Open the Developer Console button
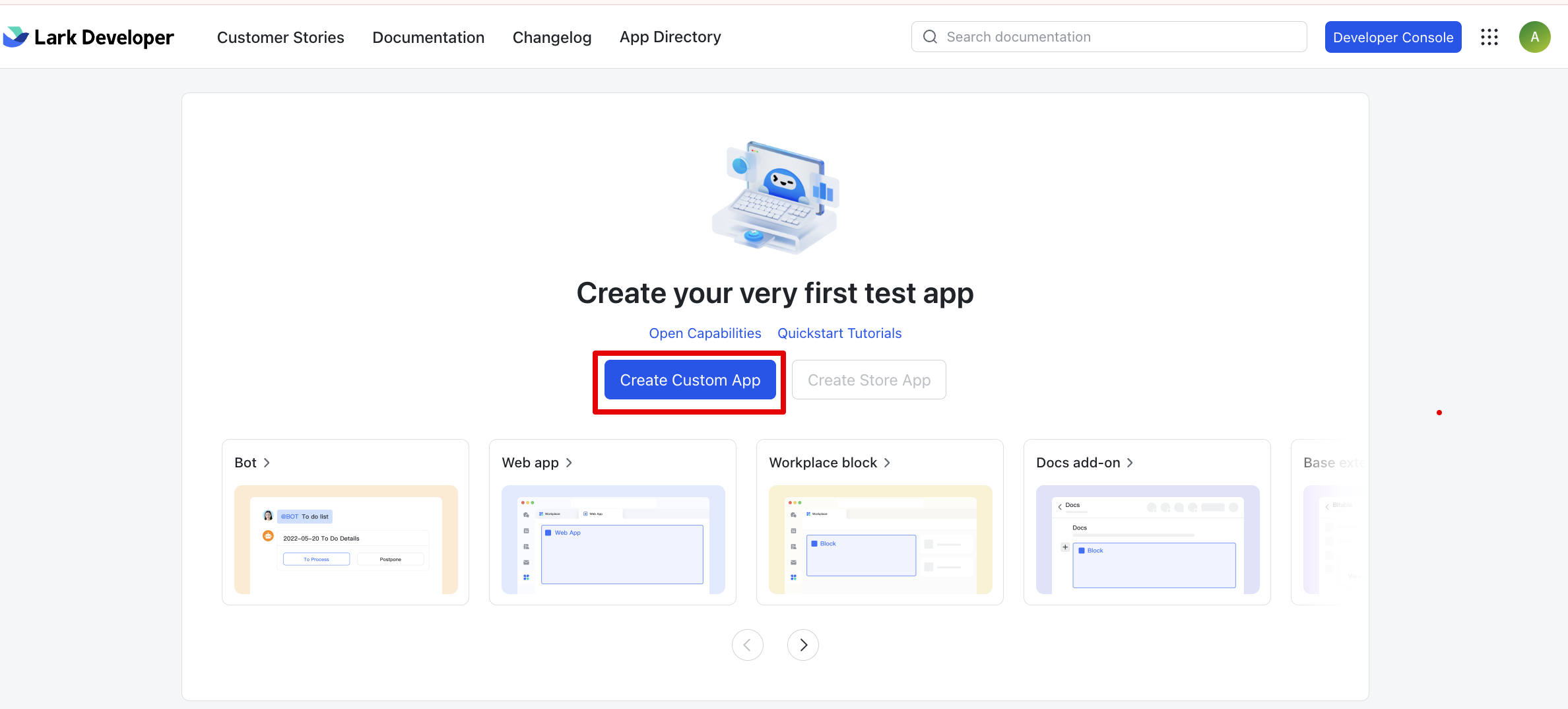This screenshot has width=1568, height=709. coord(1392,38)
